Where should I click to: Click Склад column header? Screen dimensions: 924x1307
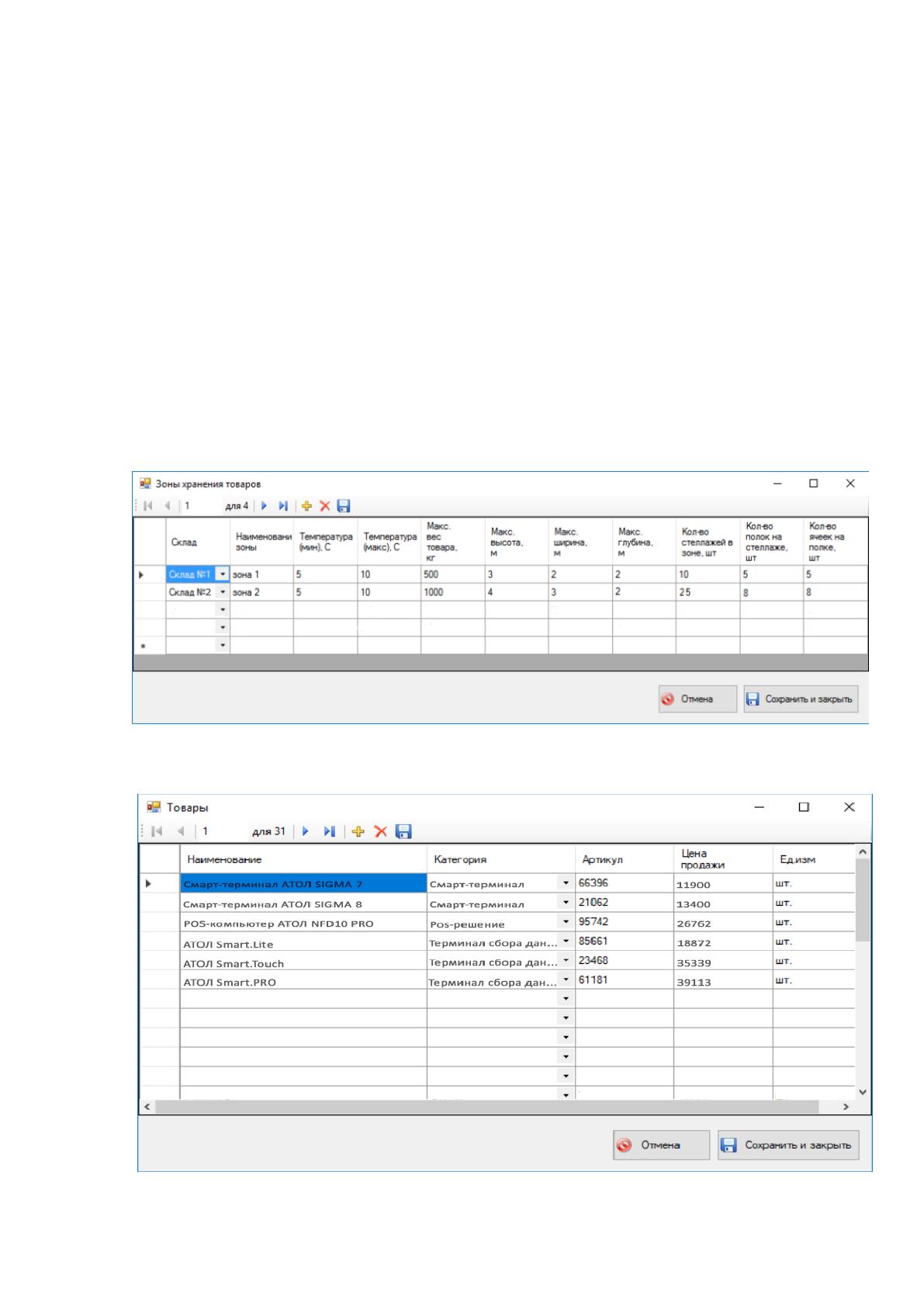198,543
